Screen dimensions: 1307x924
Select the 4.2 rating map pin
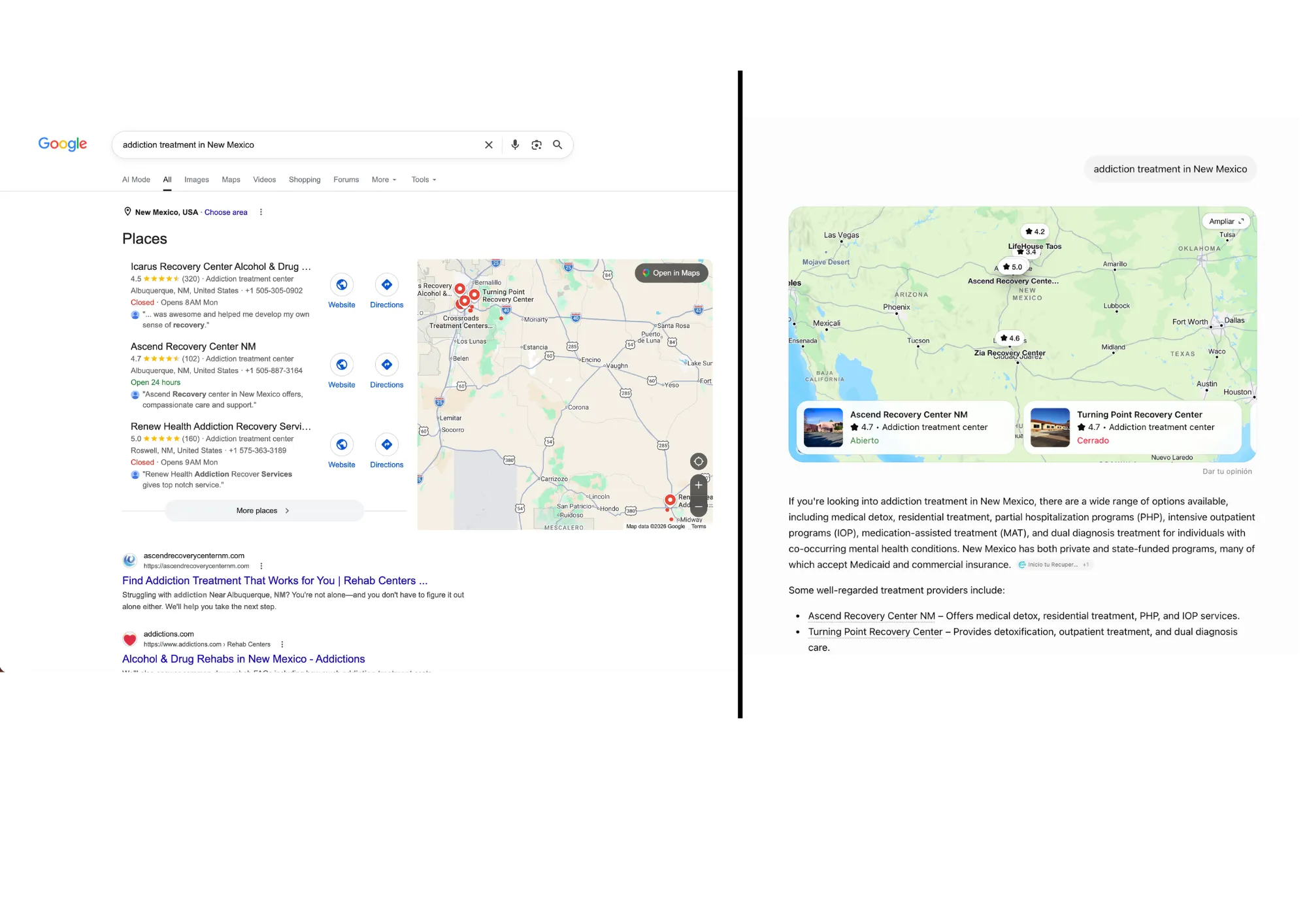pos(1034,231)
